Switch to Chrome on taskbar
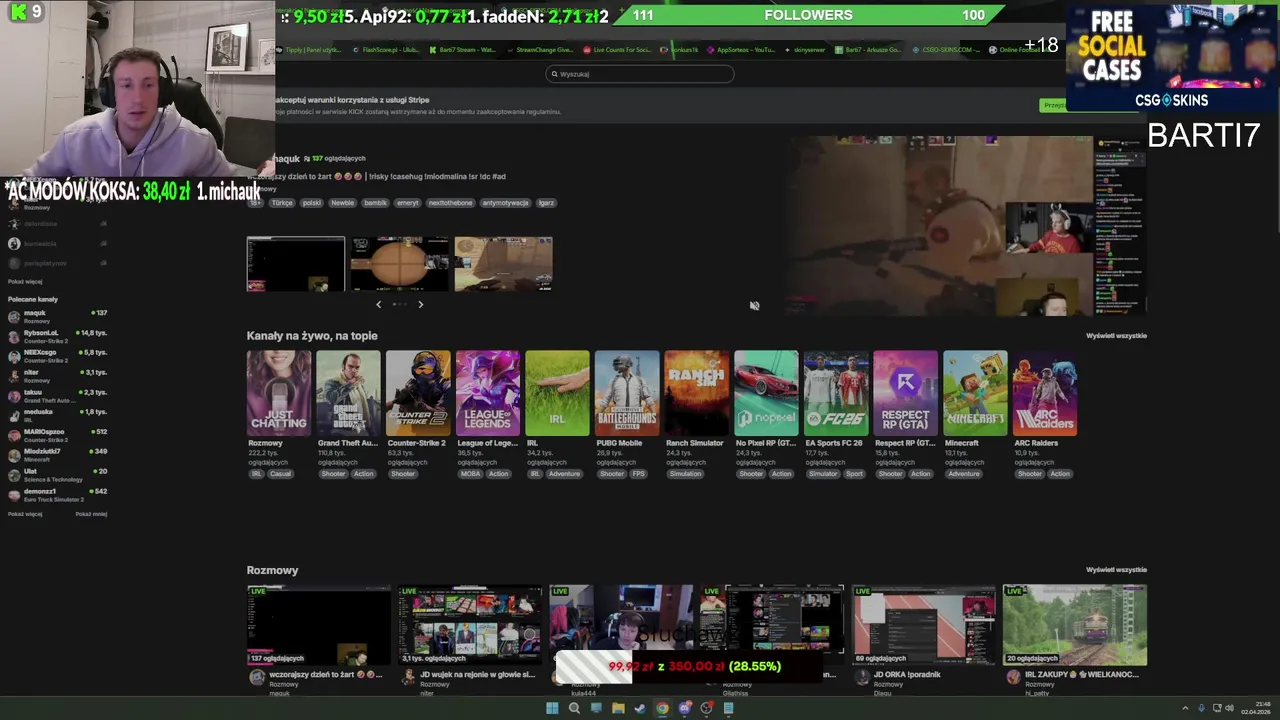 662,708
